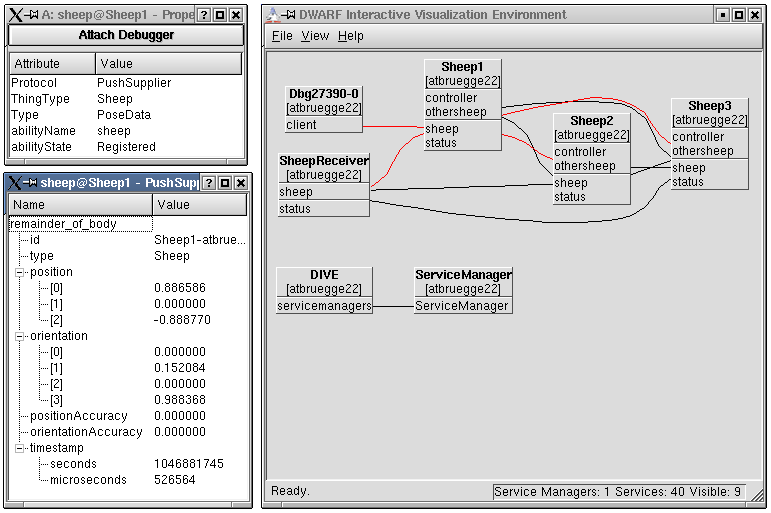Maximize the PushSupplier window
Viewport: 771px width, 513px height.
pyautogui.click(x=225, y=183)
